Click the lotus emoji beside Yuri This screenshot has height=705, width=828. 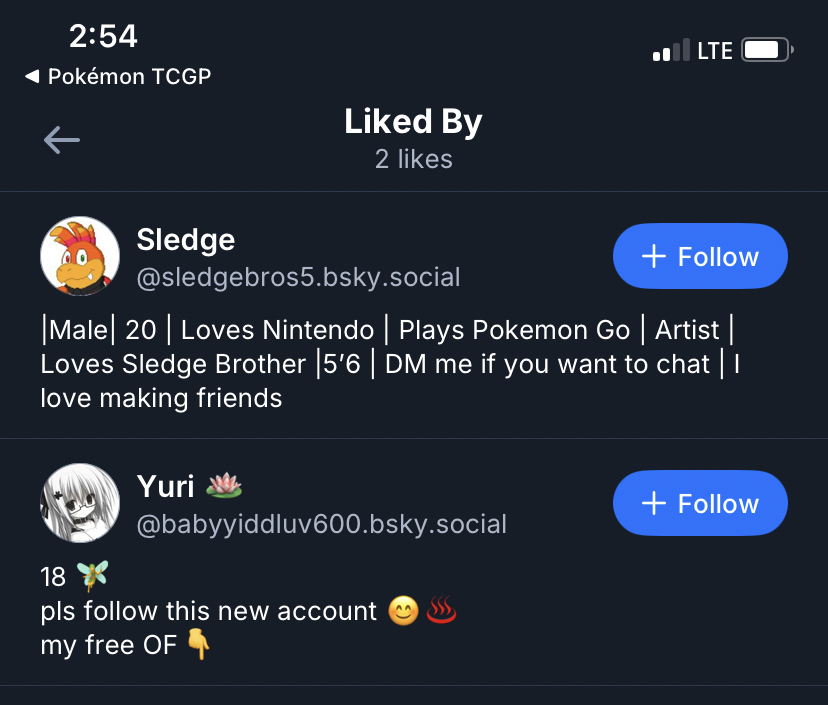tap(223, 487)
